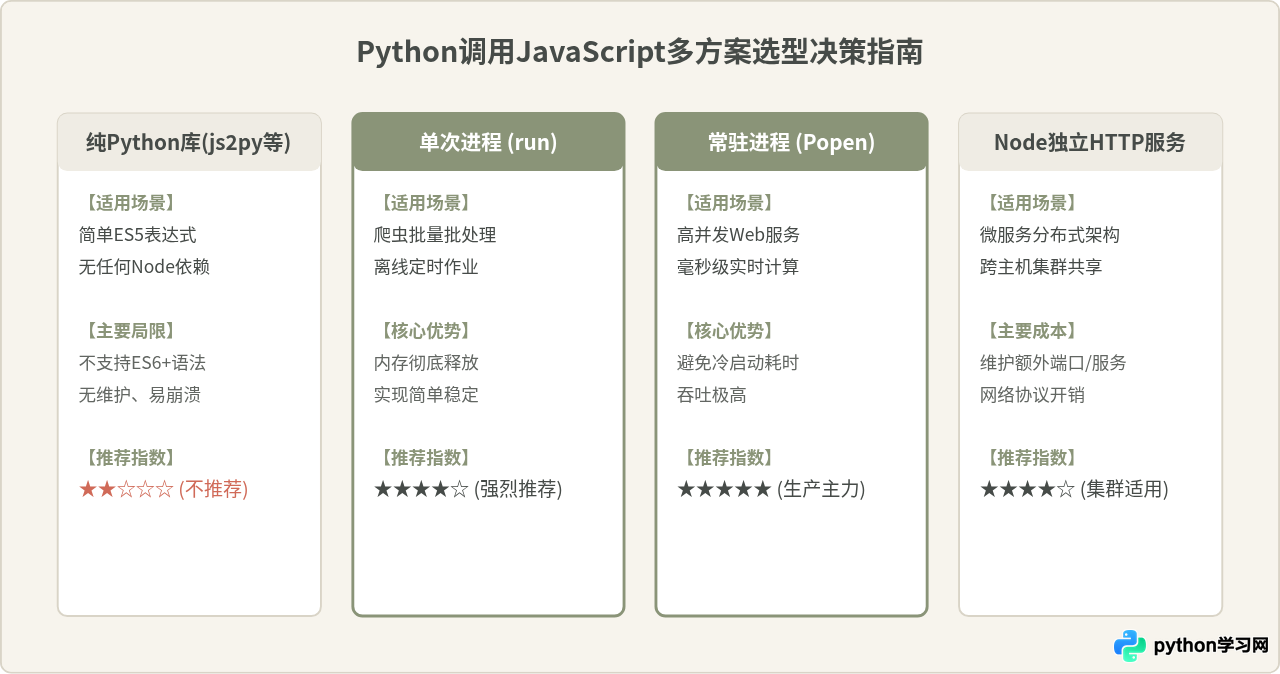Click the line '维护额外端口/服务'
The height and width of the screenshot is (674, 1280).
tap(1053, 363)
